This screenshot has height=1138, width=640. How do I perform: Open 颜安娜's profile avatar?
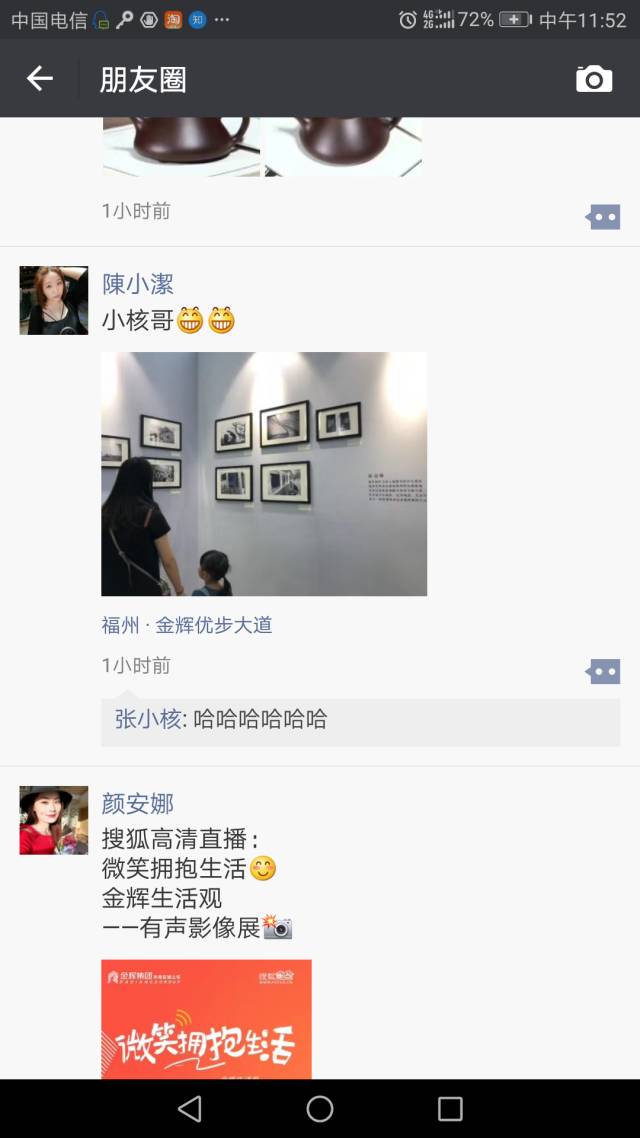click(54, 820)
